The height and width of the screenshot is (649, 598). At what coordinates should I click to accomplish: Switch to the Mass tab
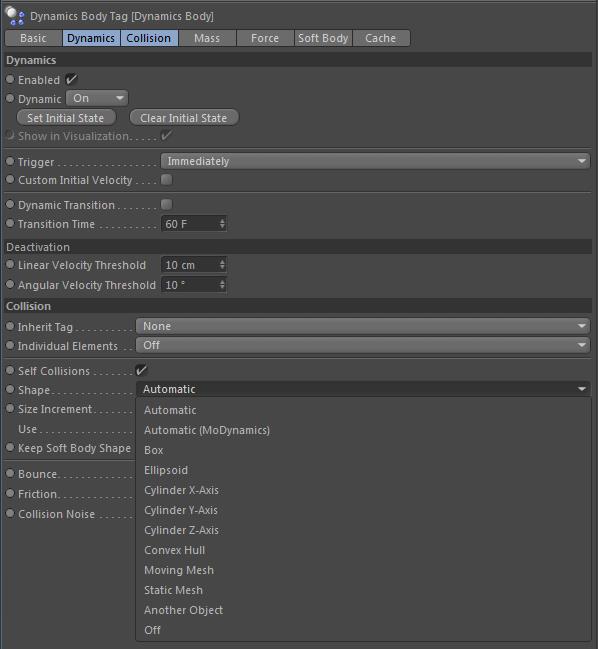(x=207, y=38)
